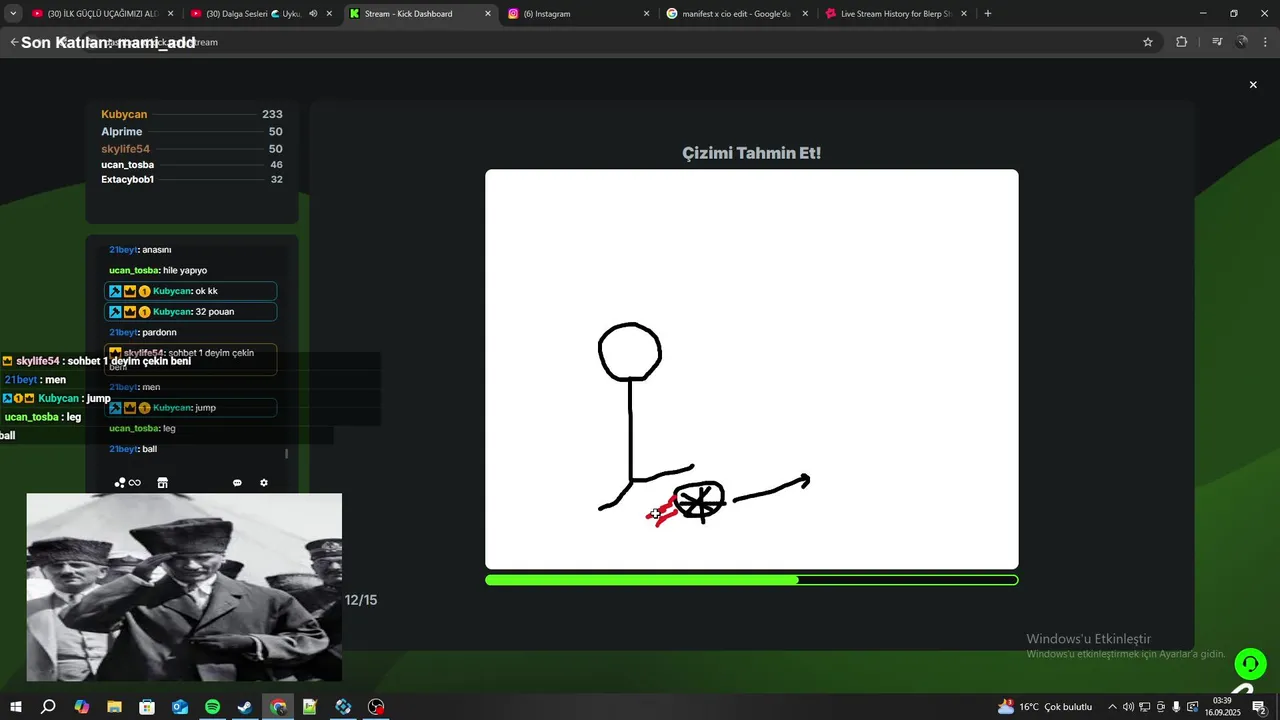Switch to the İLK GÜÇLÜ UÇAĞIMIZI YouTube tab
Viewport: 1280px width, 720px height.
[x=102, y=14]
